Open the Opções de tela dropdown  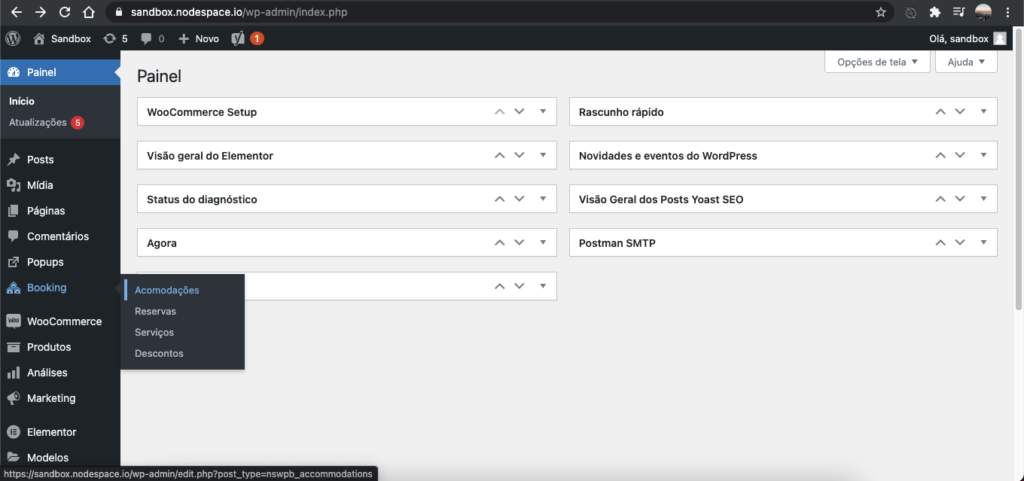877,62
